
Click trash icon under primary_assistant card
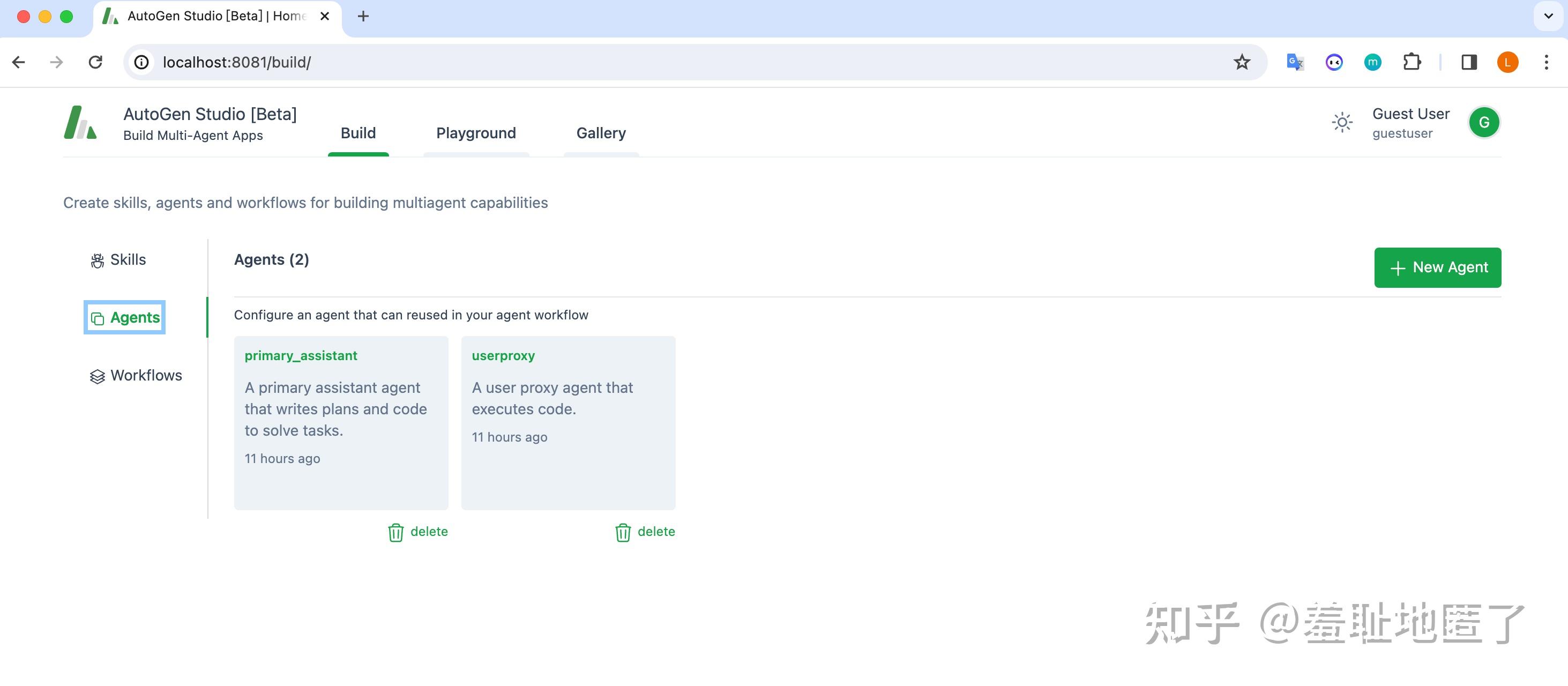click(x=395, y=533)
